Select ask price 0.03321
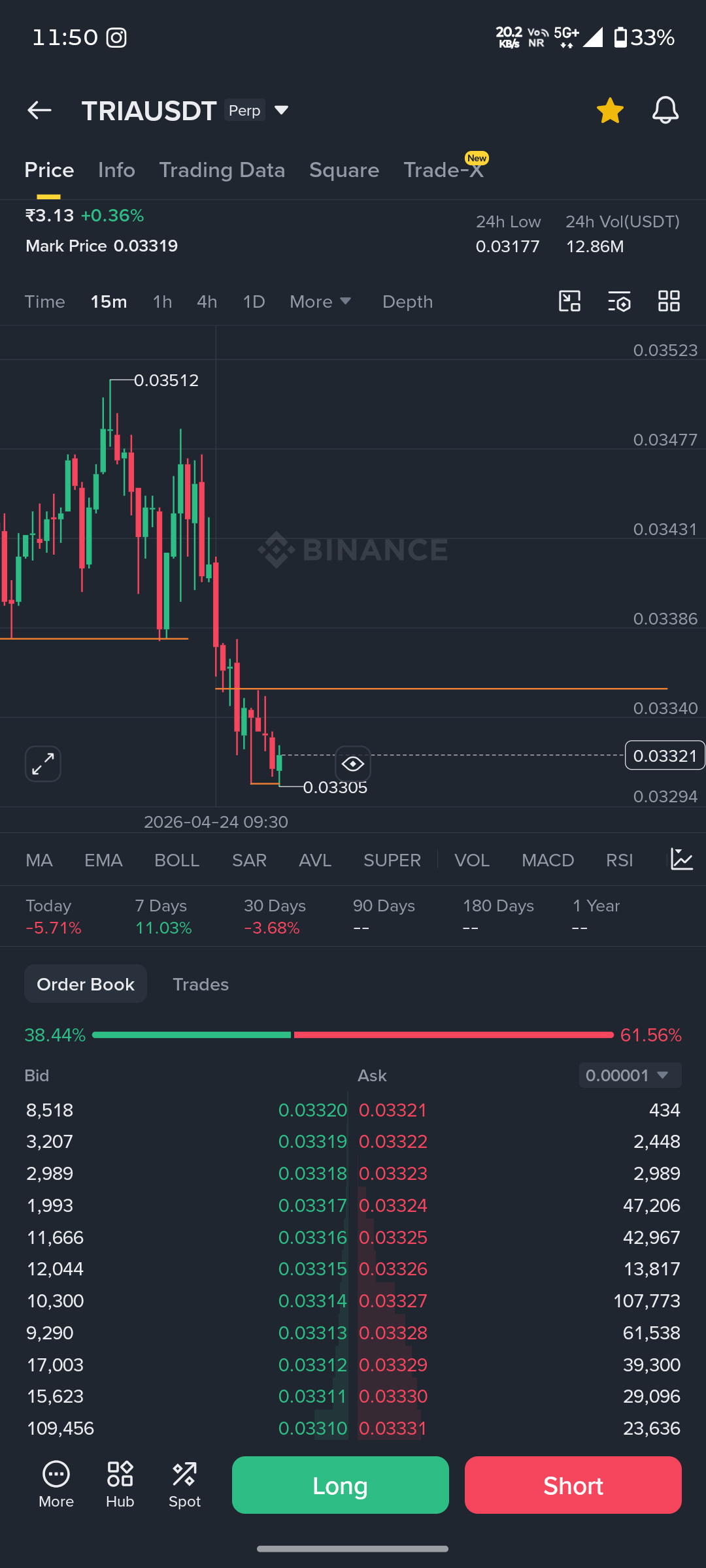 (393, 1110)
